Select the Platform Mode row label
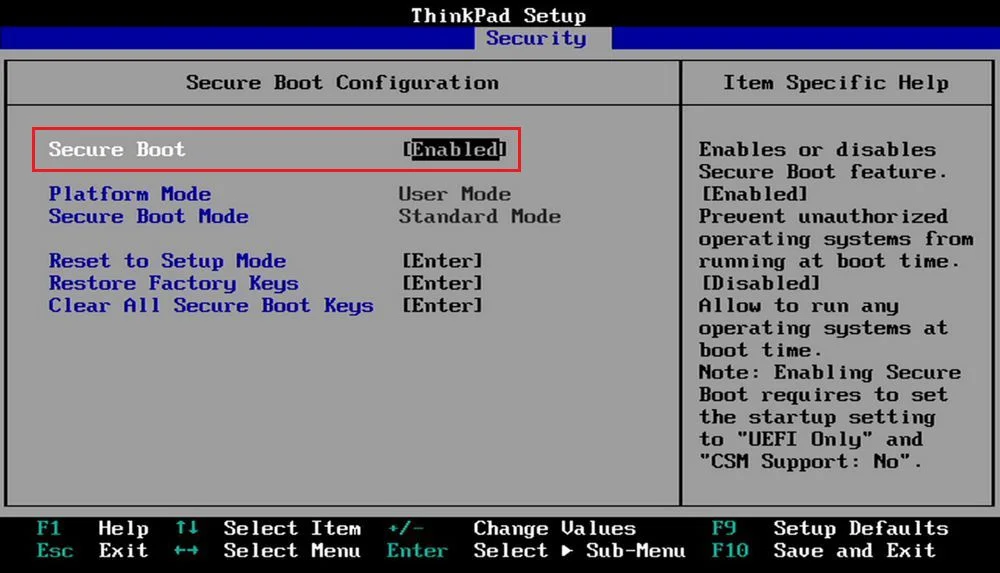The height and width of the screenshot is (573, 1000). [130, 194]
